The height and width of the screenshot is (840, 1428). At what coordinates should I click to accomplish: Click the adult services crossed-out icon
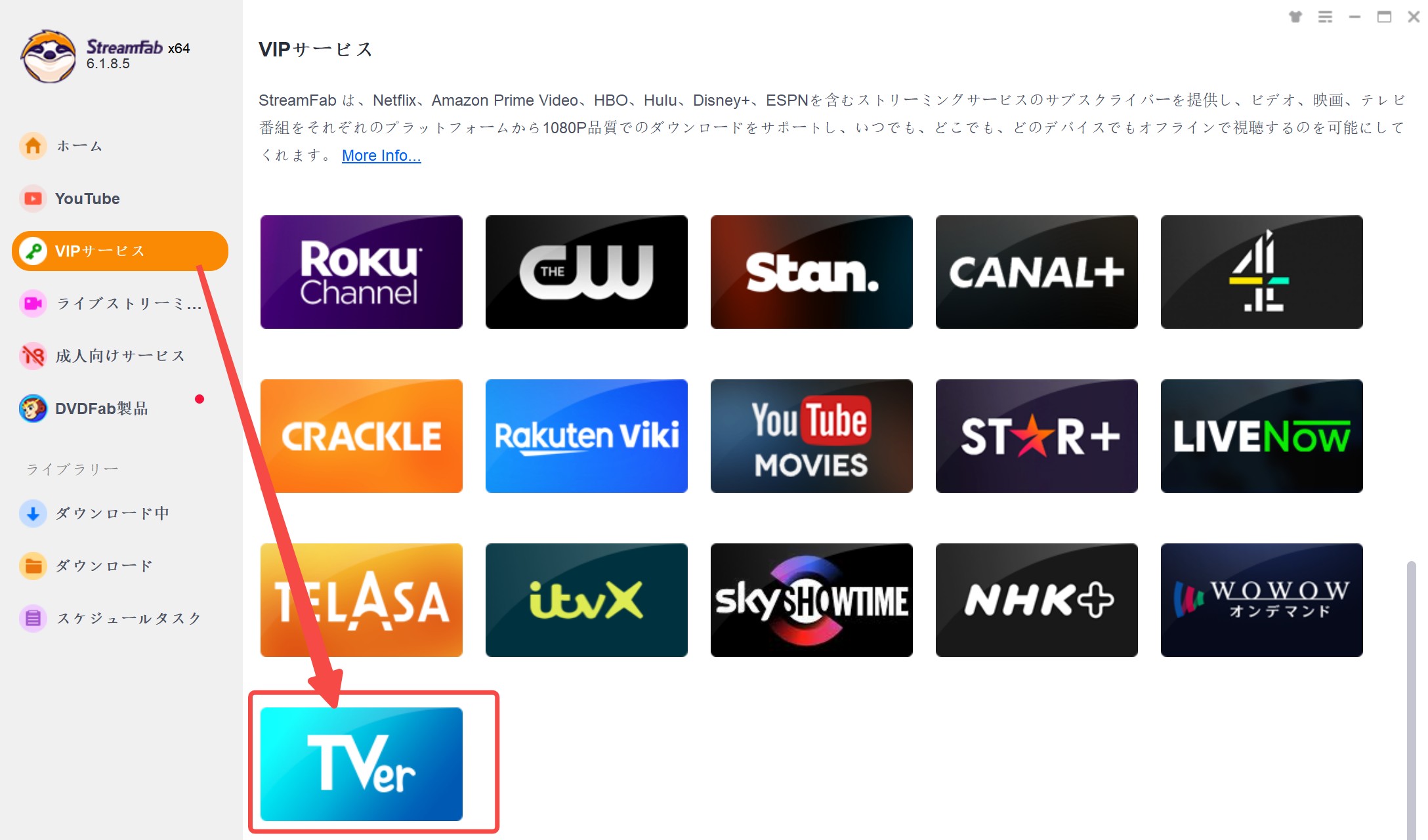point(33,356)
